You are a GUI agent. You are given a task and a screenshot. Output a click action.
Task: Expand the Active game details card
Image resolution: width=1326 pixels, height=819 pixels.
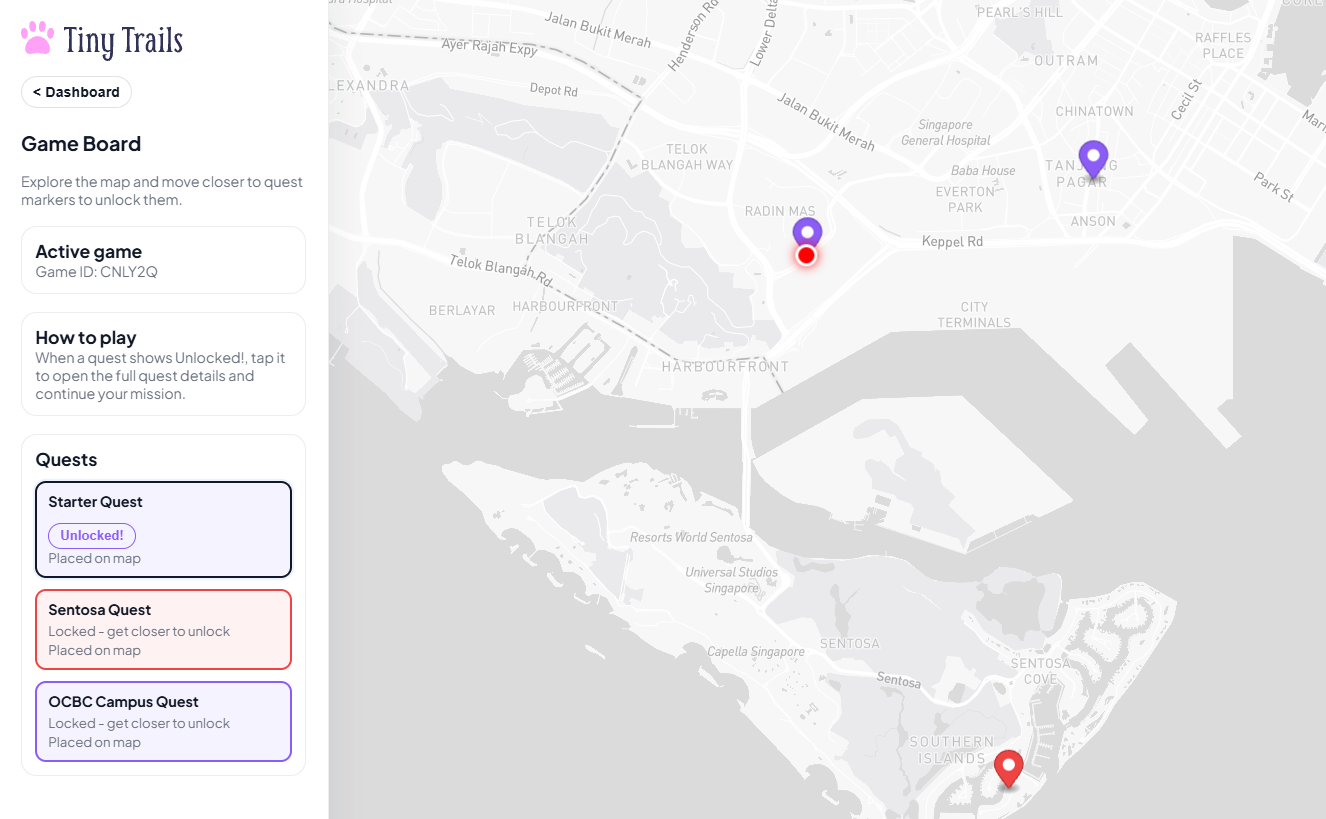click(163, 259)
